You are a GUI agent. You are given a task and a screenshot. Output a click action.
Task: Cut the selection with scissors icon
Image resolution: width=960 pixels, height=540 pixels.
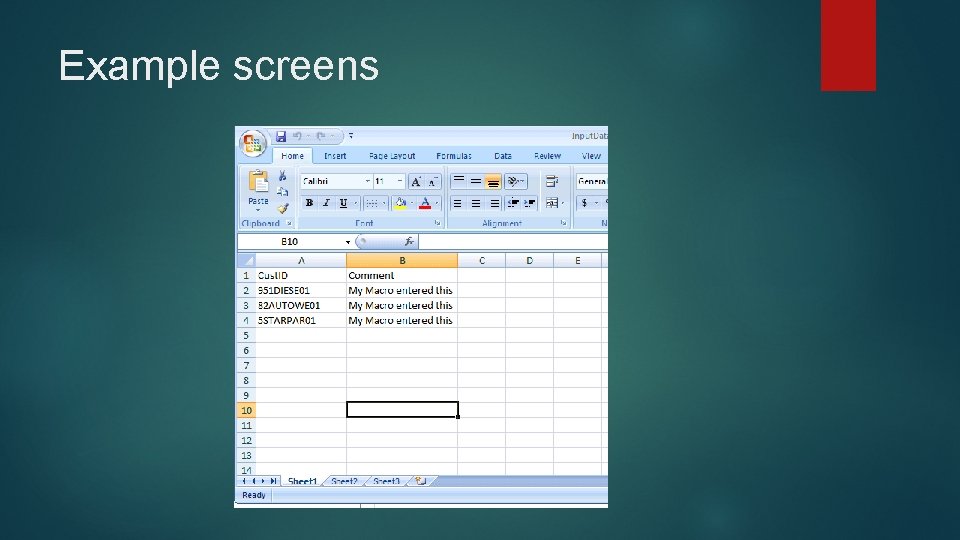[x=282, y=176]
